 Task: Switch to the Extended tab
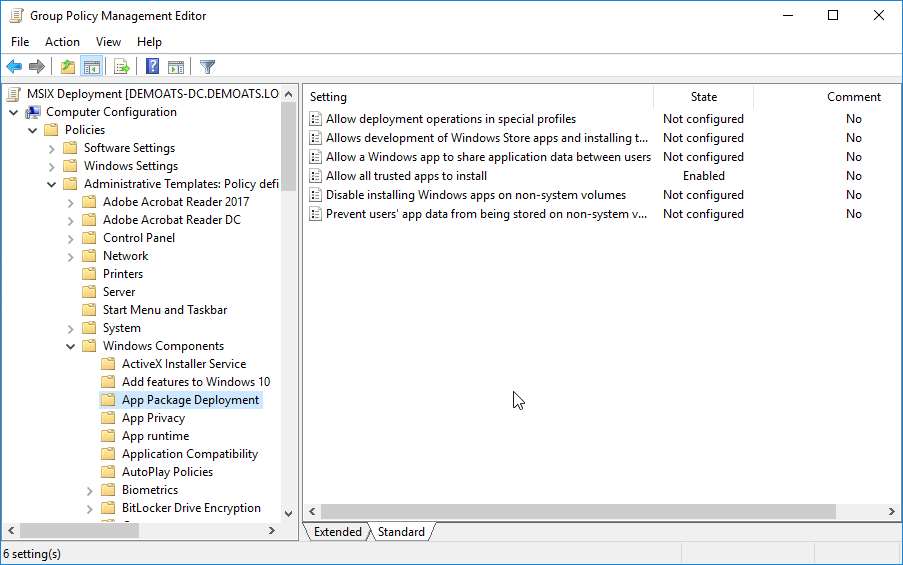[337, 532]
